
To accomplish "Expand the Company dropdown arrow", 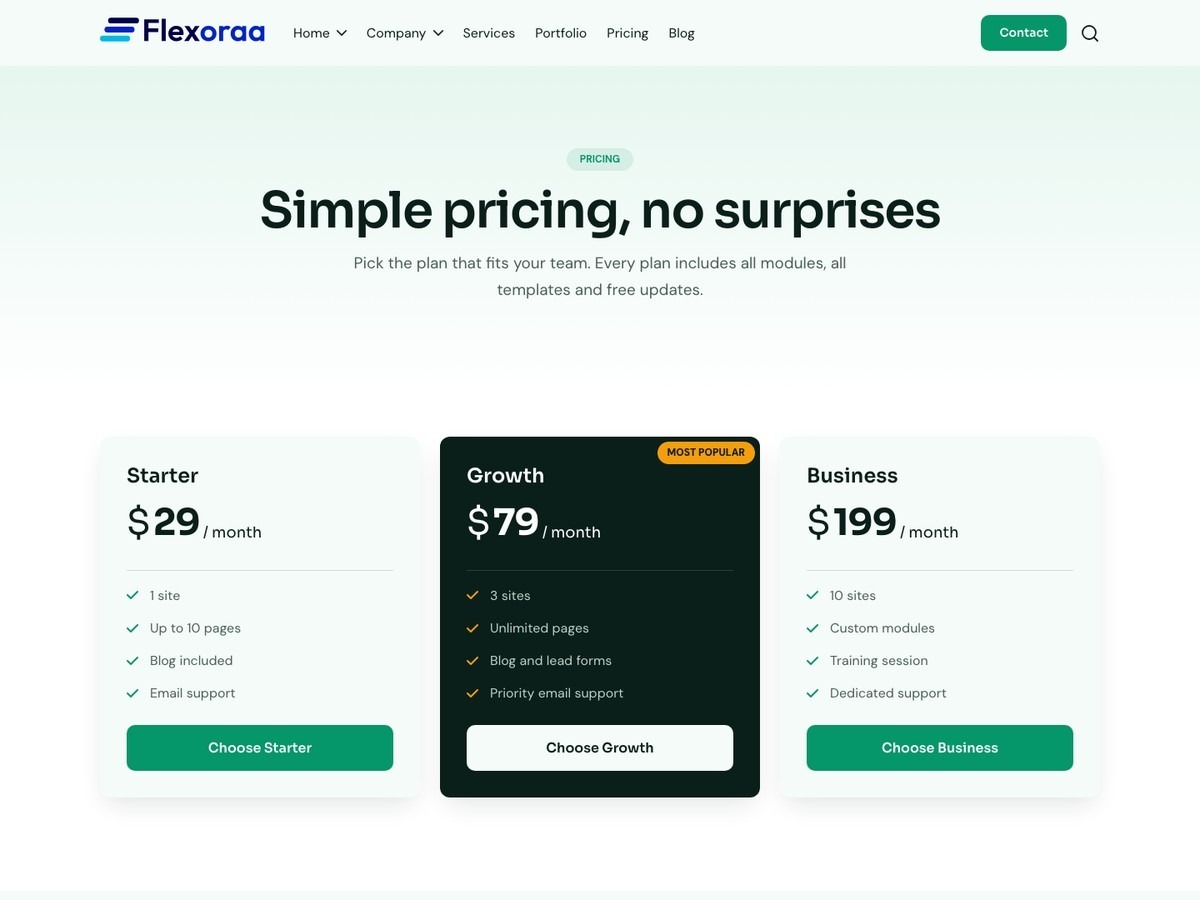I will [438, 33].
